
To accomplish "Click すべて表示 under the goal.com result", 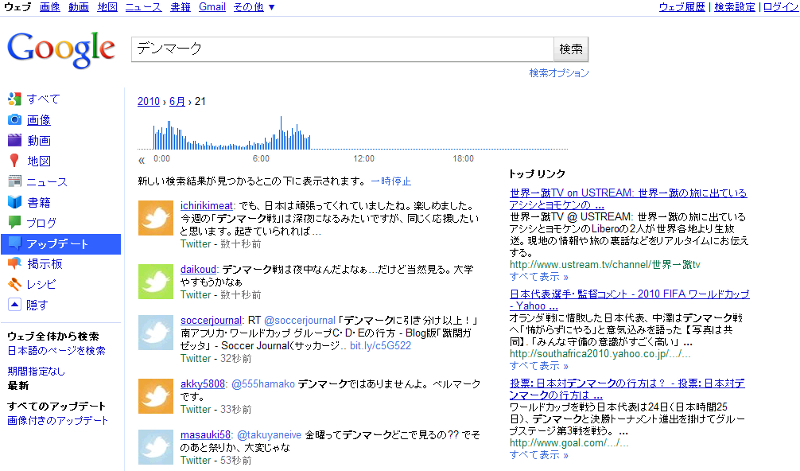I will pos(539,455).
